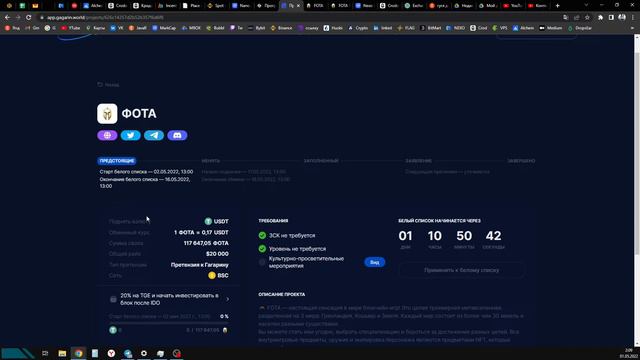Click the BSC network coin icon
This screenshot has height=360, width=640.
(x=212, y=276)
